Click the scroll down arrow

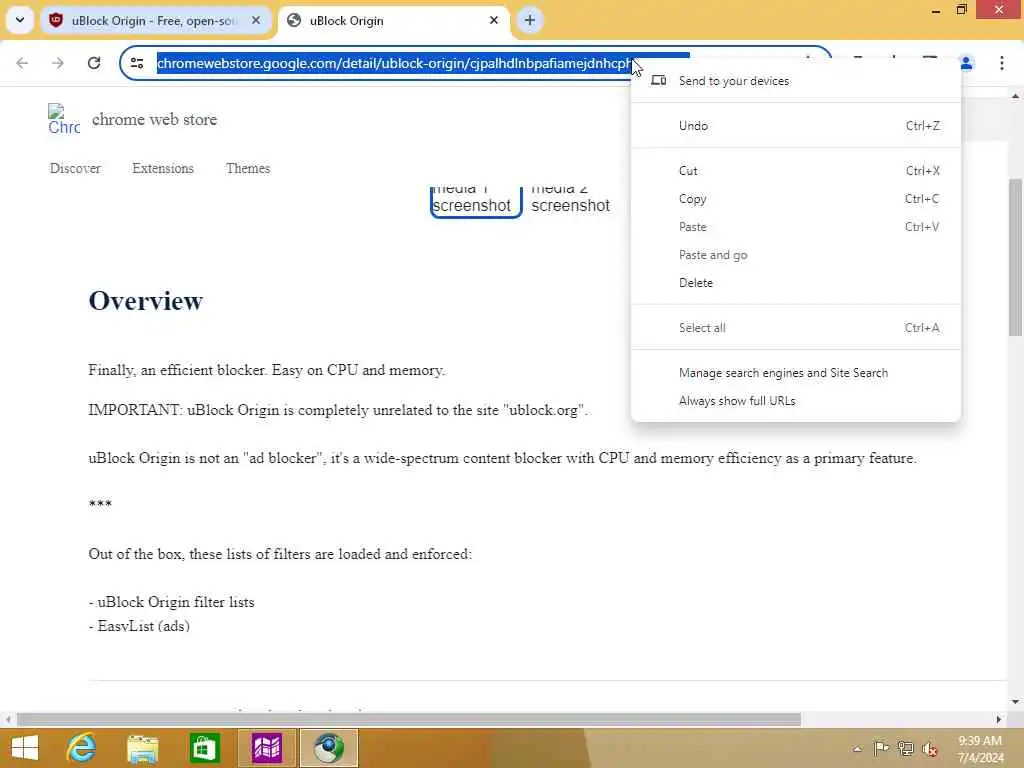1015,702
